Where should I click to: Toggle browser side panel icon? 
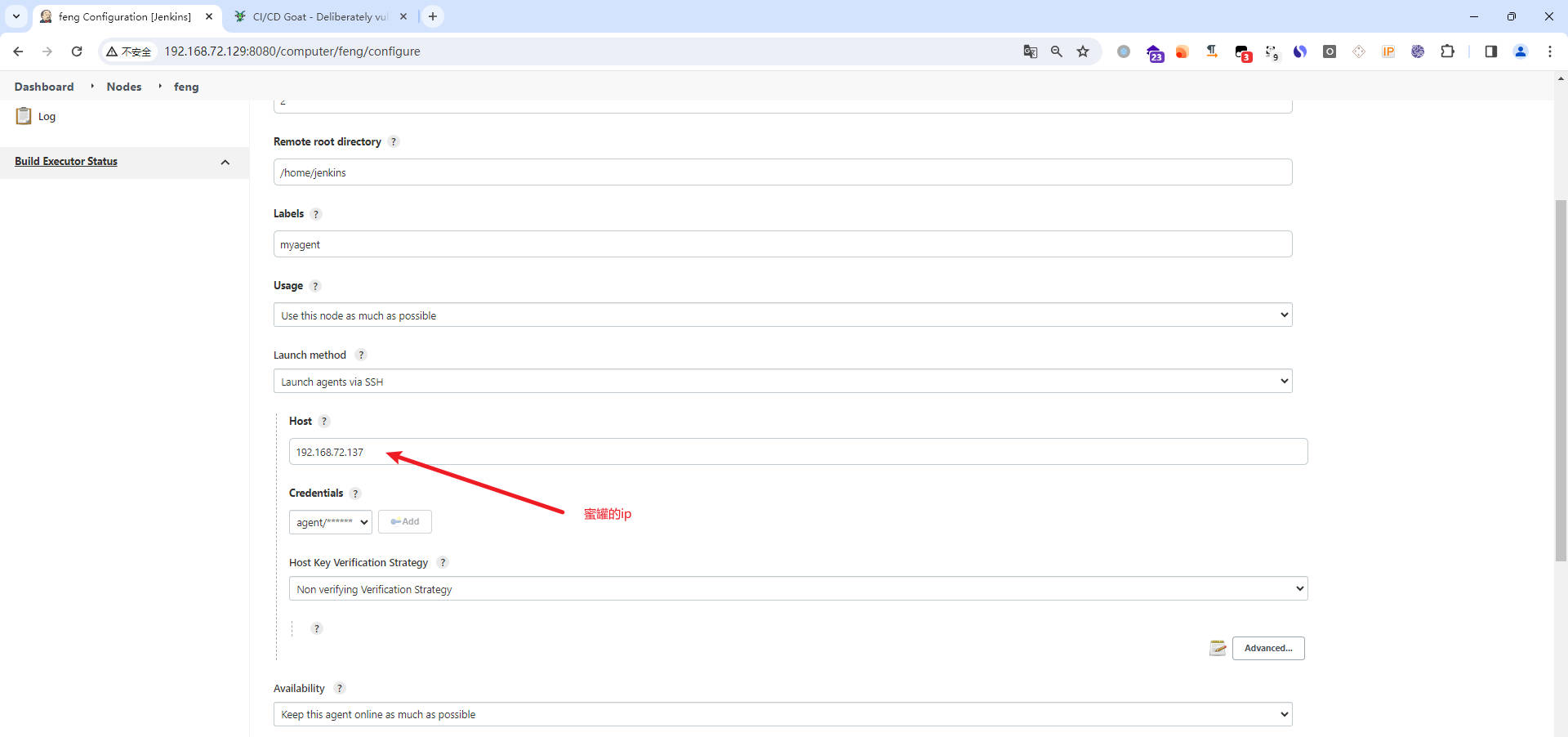point(1491,51)
